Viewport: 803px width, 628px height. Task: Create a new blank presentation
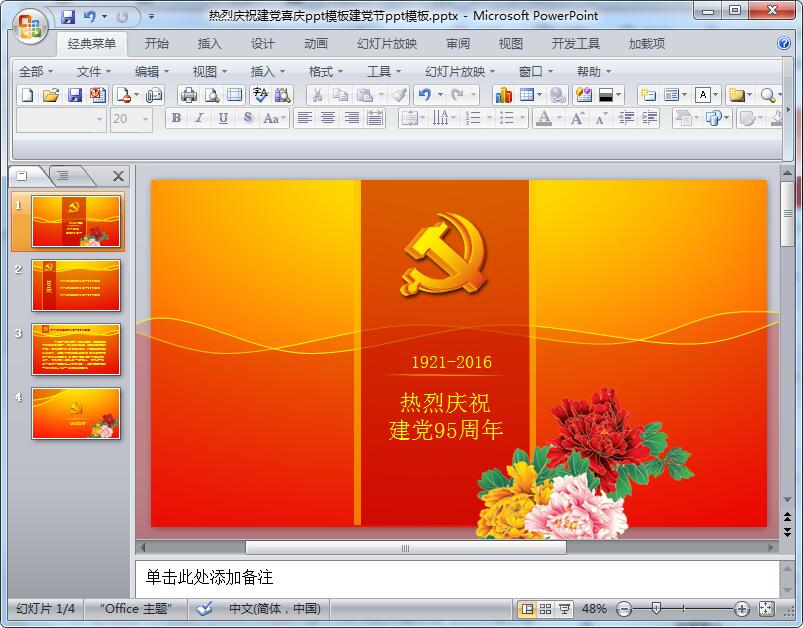(x=28, y=95)
